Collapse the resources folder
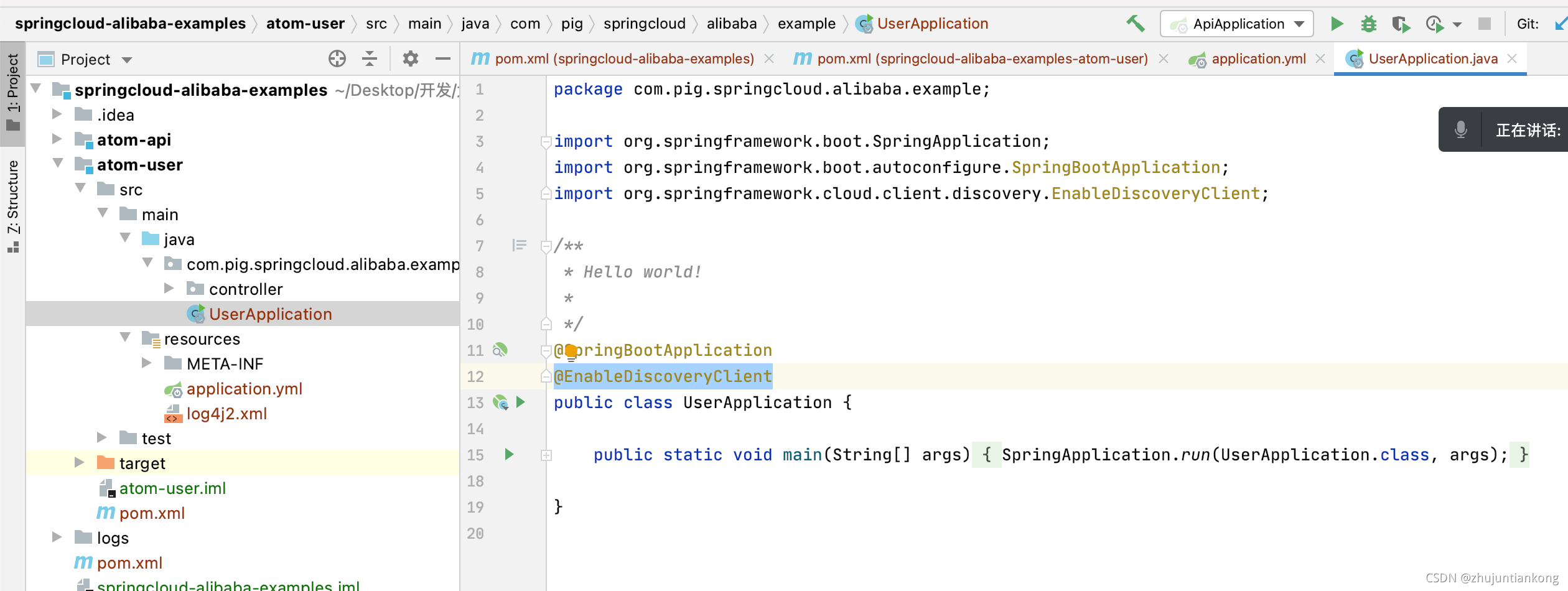This screenshot has width=1568, height=591. click(125, 338)
